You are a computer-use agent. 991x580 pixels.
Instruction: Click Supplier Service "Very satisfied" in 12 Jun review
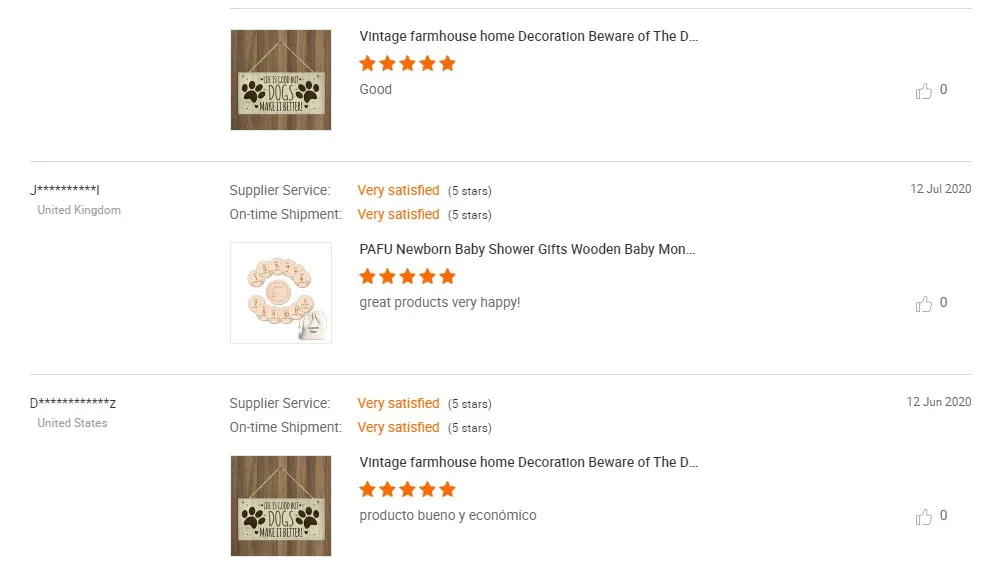398,403
